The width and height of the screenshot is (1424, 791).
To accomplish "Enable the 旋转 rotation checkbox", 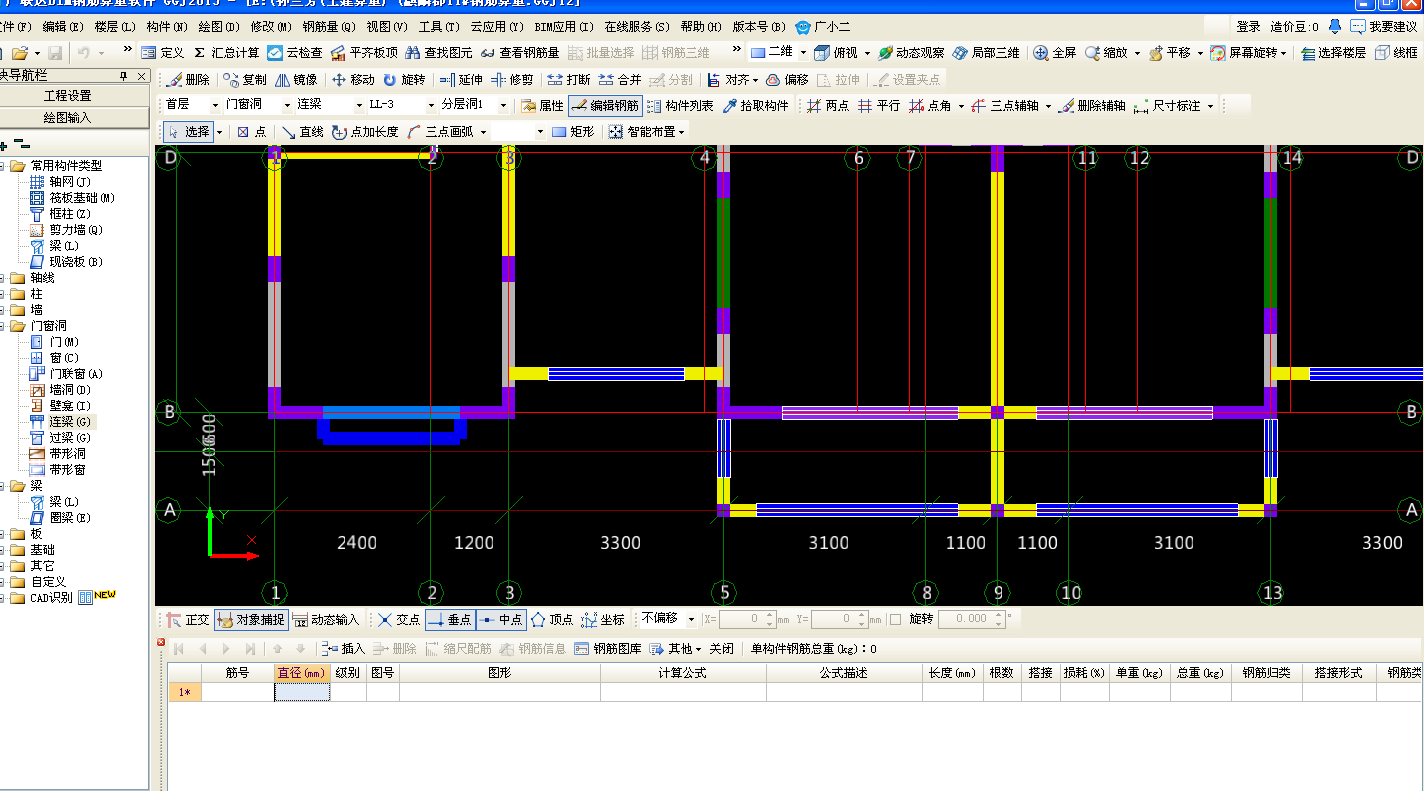I will pyautogui.click(x=896, y=619).
